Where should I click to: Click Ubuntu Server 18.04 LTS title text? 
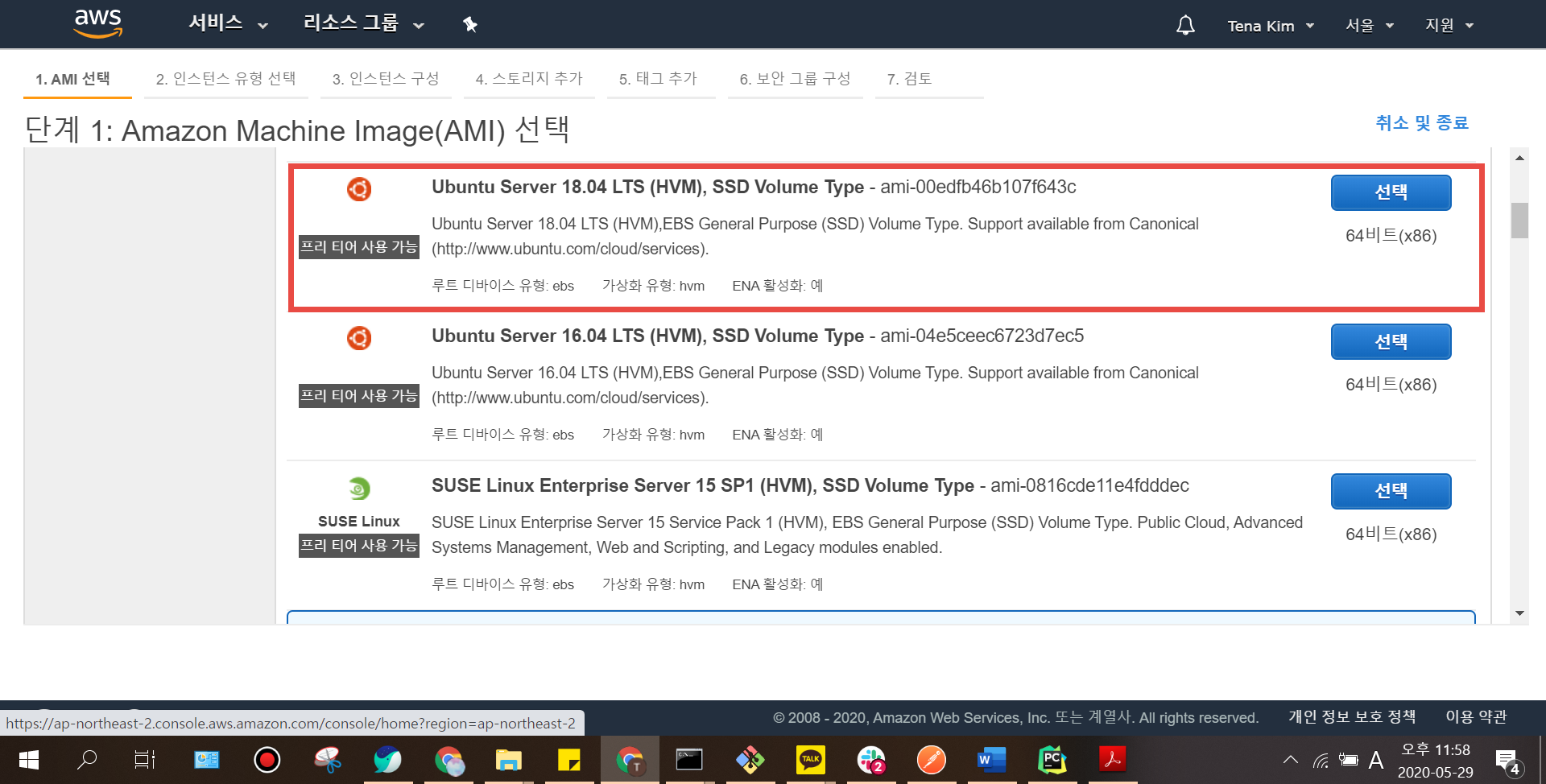coord(647,187)
